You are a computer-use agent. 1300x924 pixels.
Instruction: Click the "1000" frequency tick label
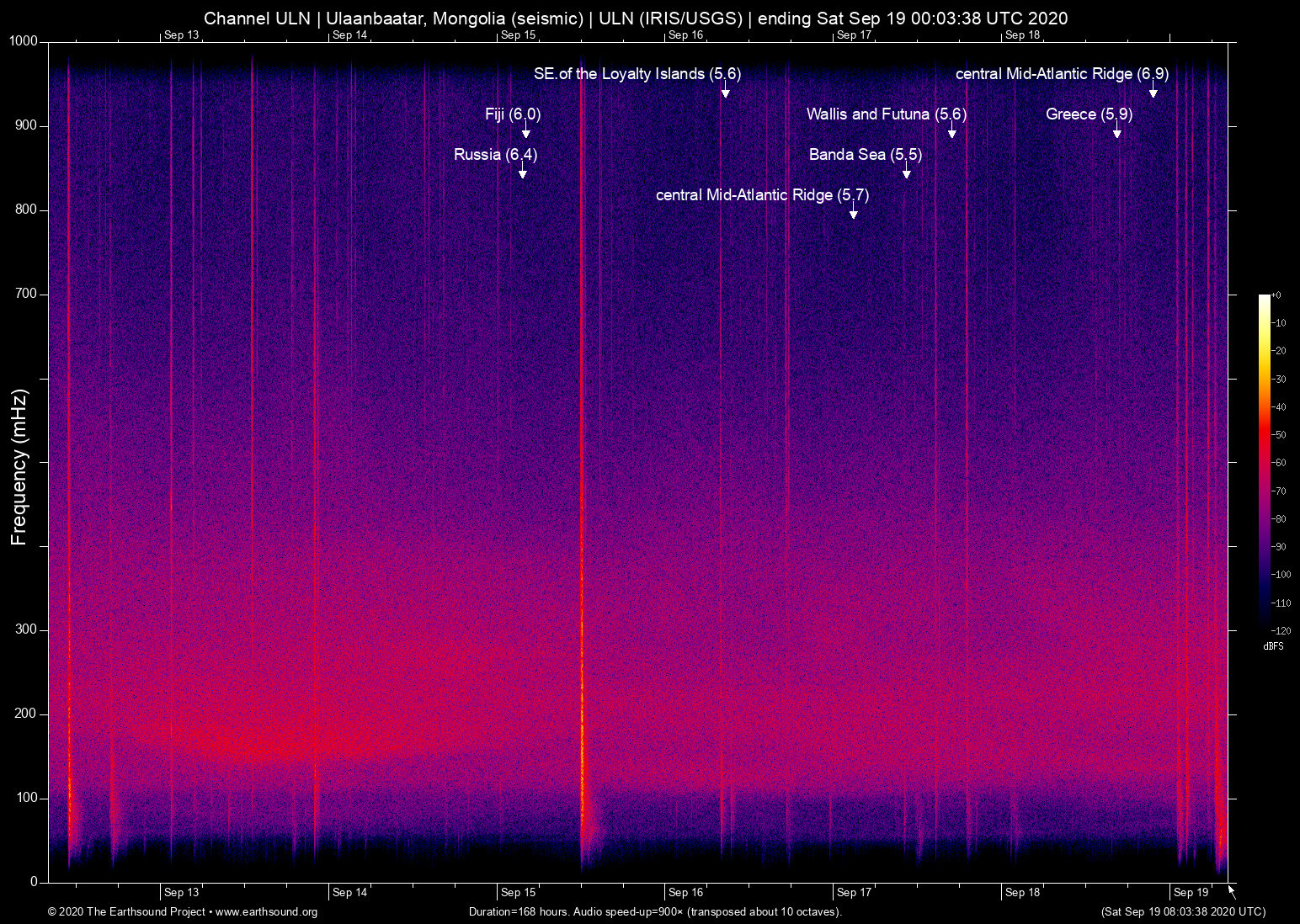click(22, 40)
